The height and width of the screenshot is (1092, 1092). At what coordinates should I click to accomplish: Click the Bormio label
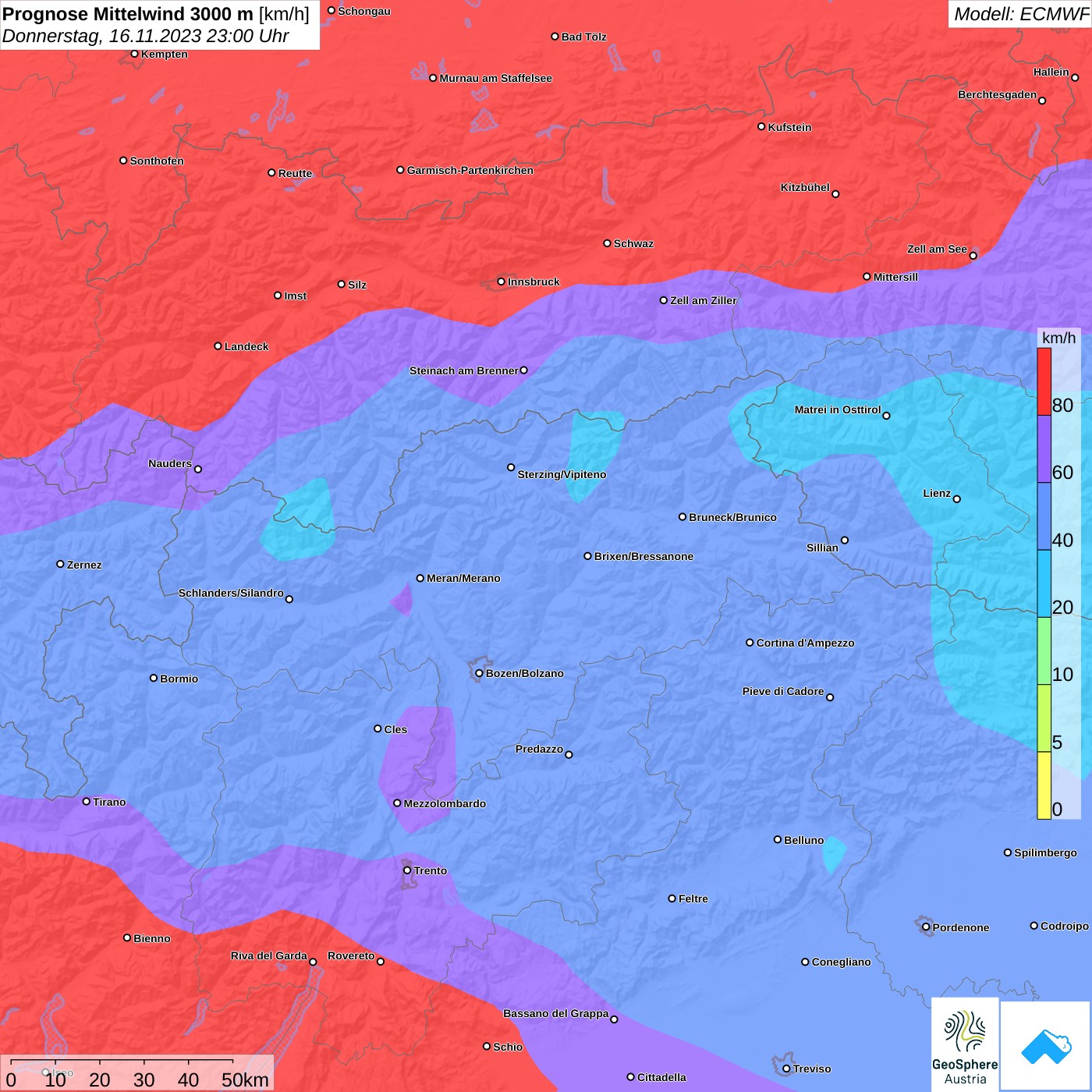click(x=179, y=679)
